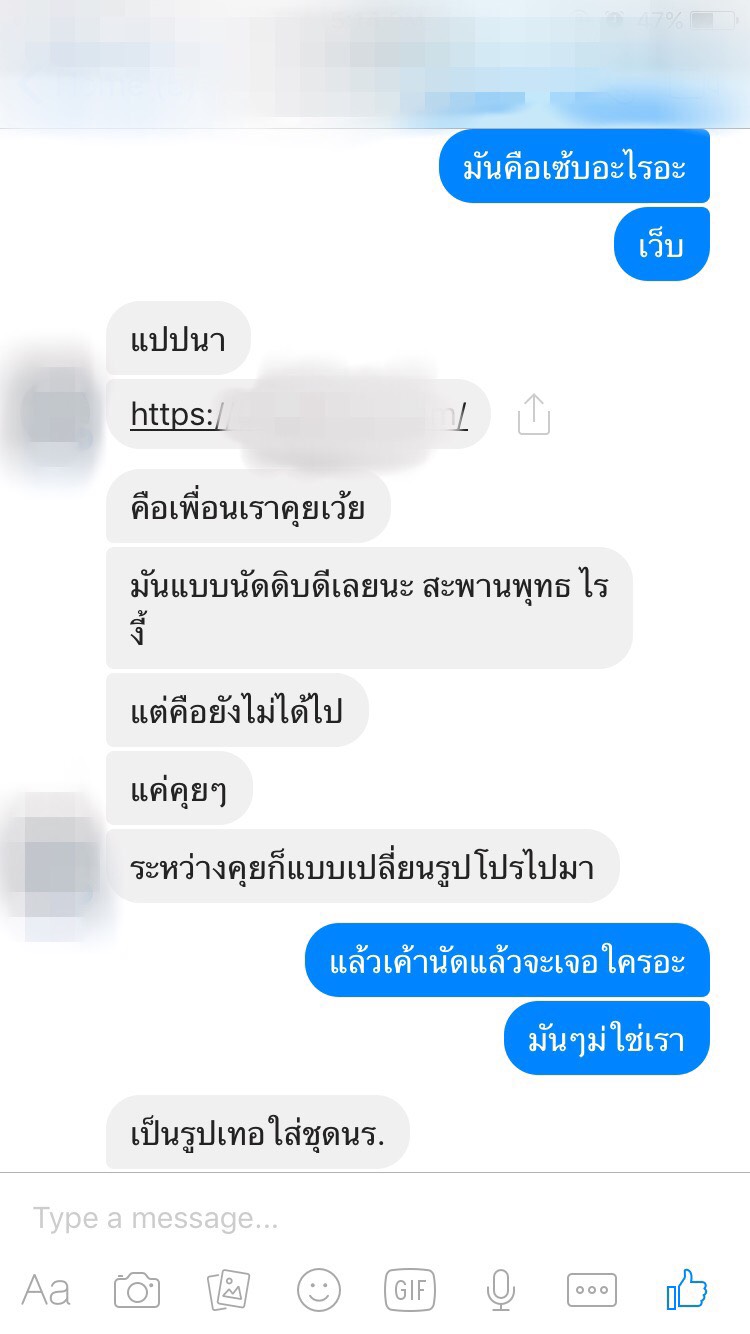750x1334 pixels.
Task: Open the three-dot more options icon
Action: (x=592, y=1290)
